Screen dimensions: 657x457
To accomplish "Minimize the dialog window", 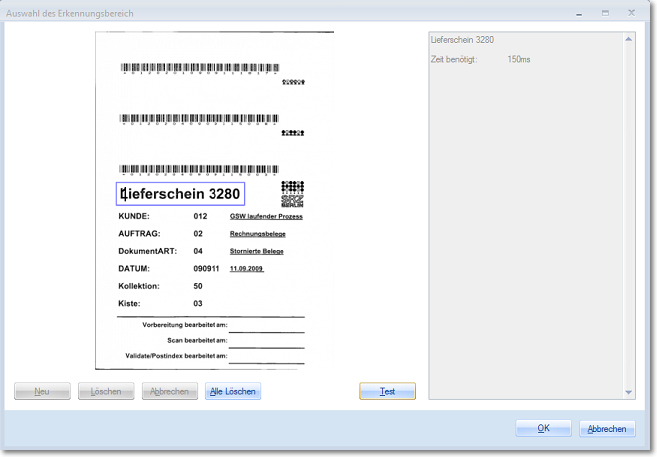I will pyautogui.click(x=576, y=13).
